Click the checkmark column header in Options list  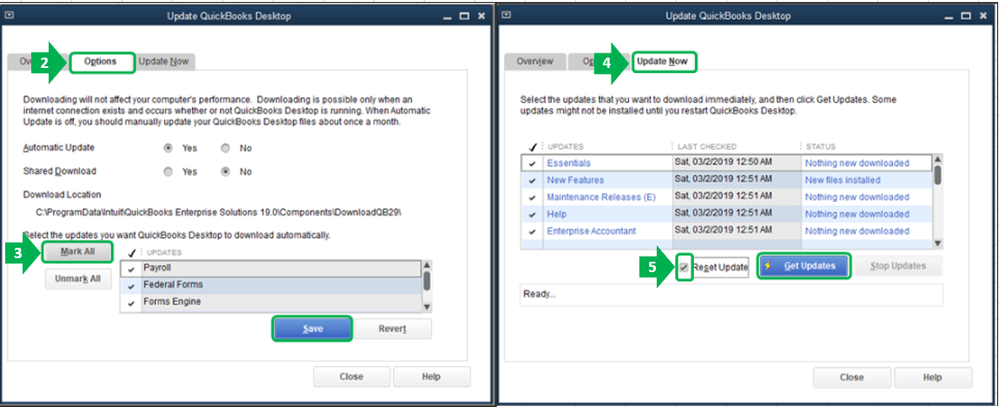pos(132,252)
